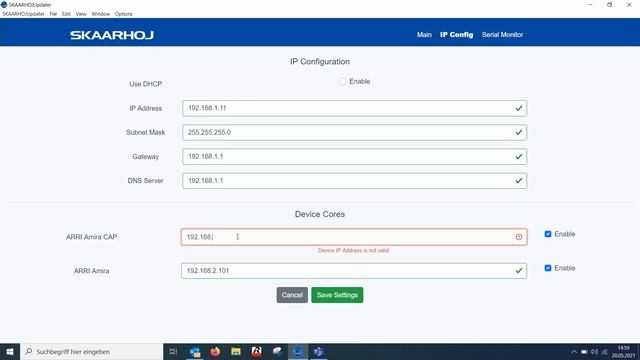The height and width of the screenshot is (360, 640).
Task: Focus the IP Address input field
Action: (355, 108)
